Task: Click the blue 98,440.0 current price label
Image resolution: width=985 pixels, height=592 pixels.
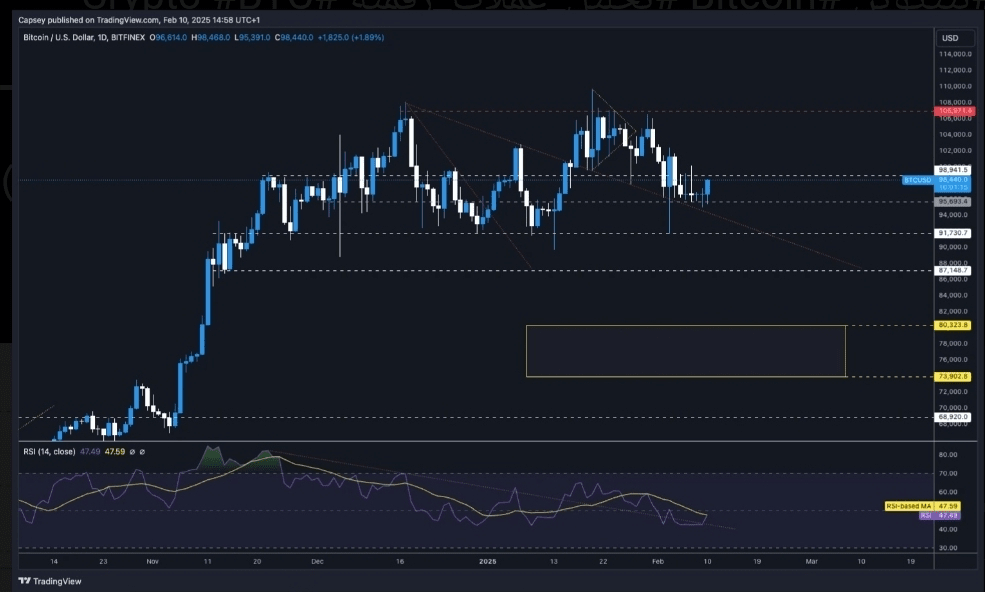Action: coord(953,180)
